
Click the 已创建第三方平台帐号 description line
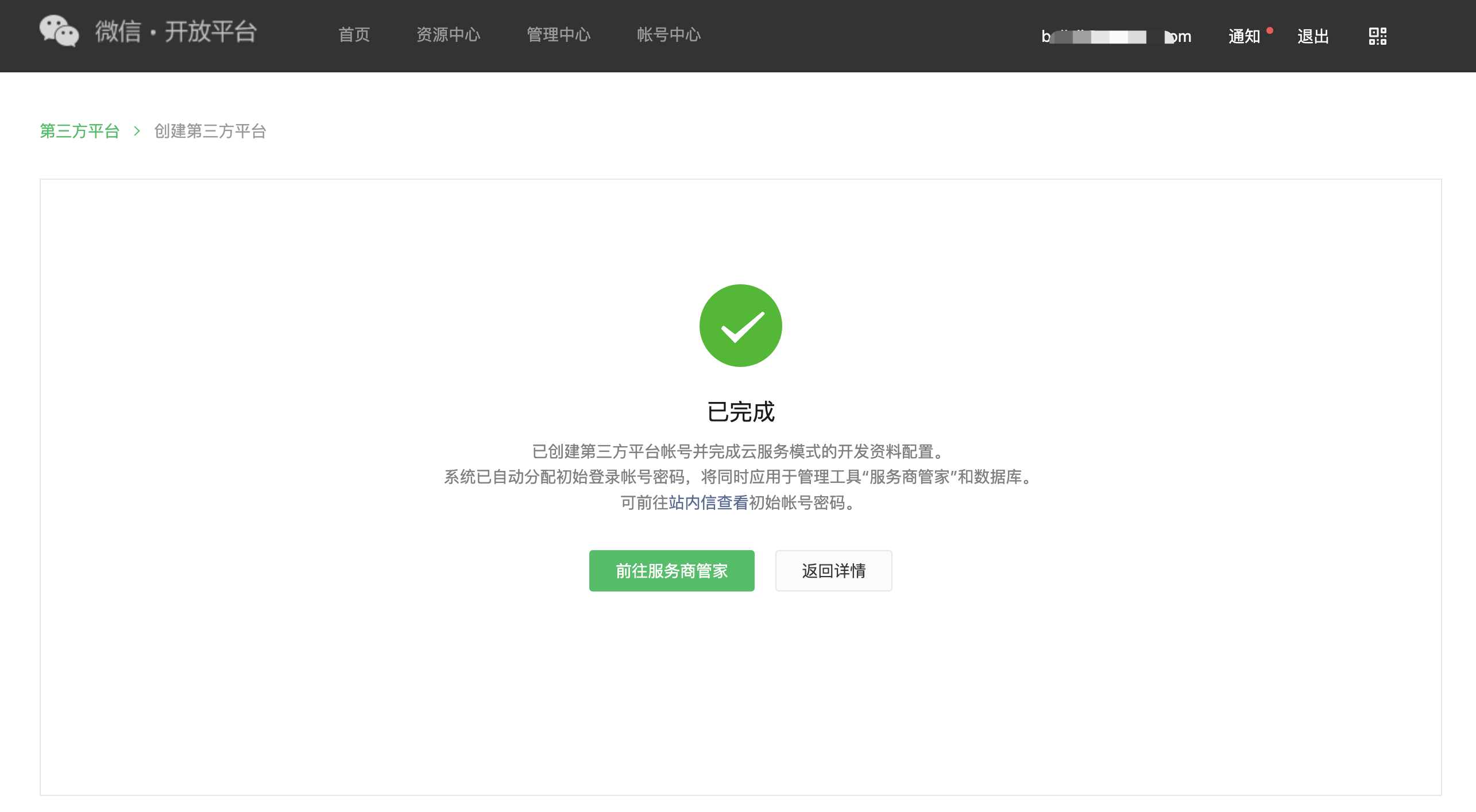[x=737, y=451]
